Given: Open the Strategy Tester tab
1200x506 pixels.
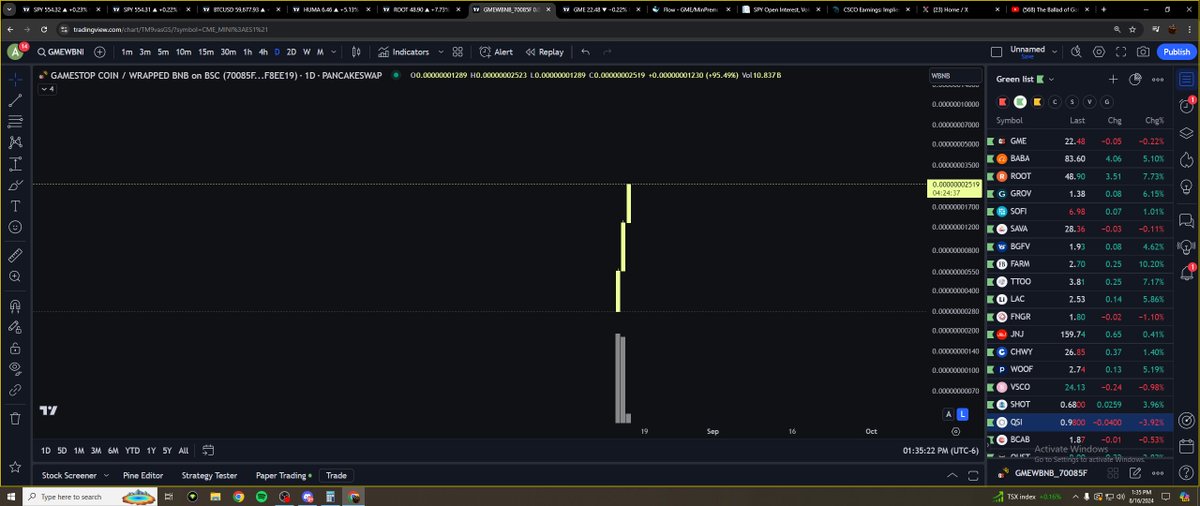Looking at the screenshot, I should pos(209,476).
